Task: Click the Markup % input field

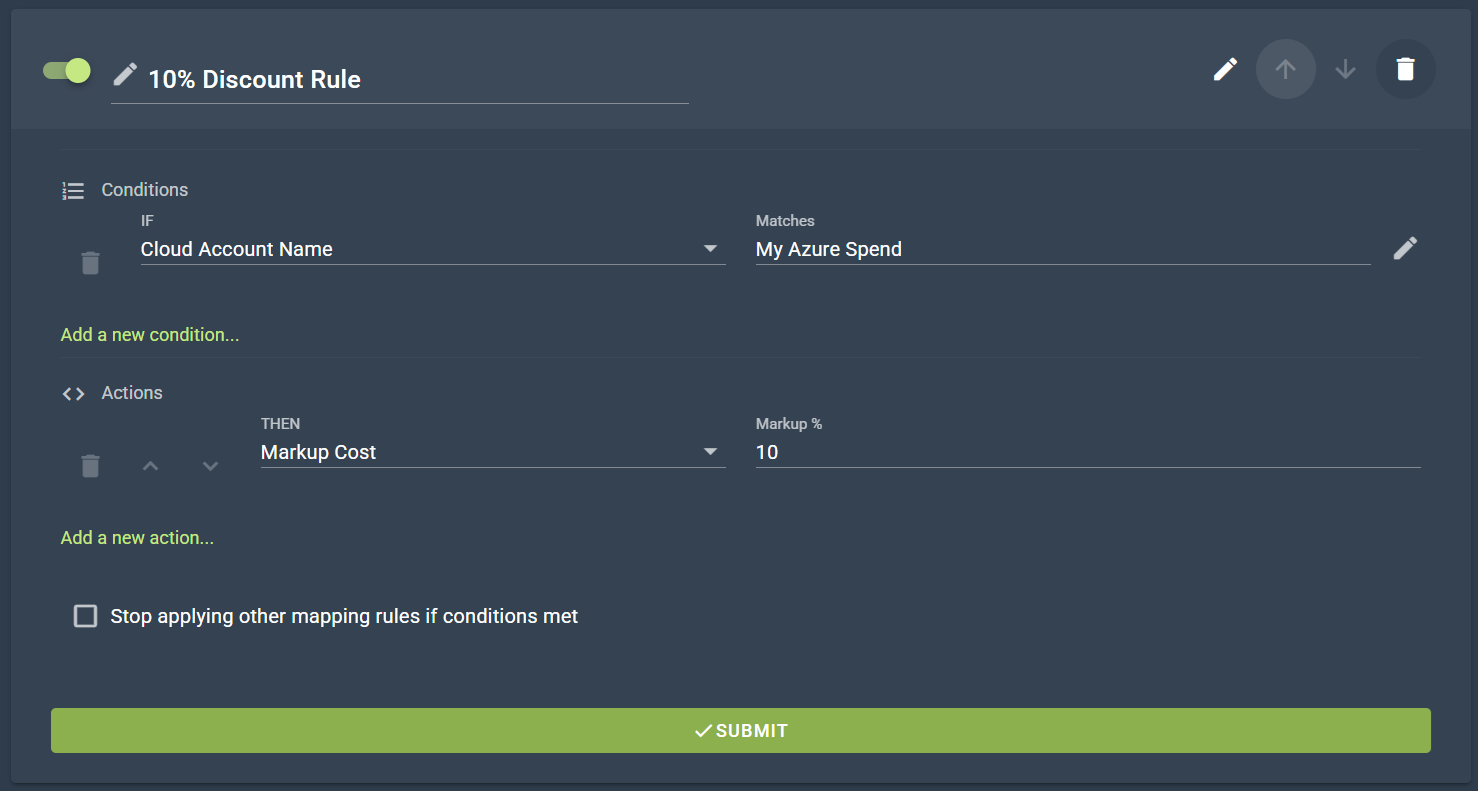Action: pyautogui.click(x=1087, y=452)
